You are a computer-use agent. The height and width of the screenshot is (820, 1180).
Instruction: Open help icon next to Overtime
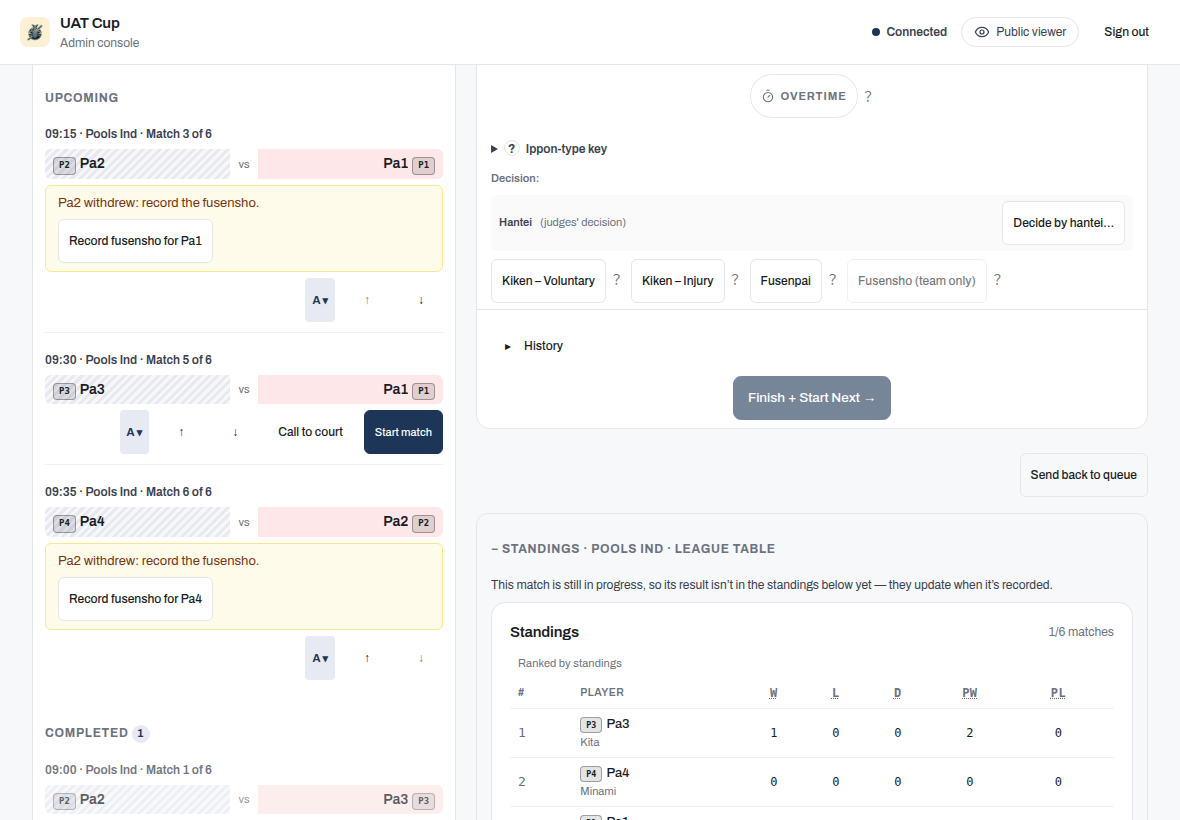click(868, 96)
